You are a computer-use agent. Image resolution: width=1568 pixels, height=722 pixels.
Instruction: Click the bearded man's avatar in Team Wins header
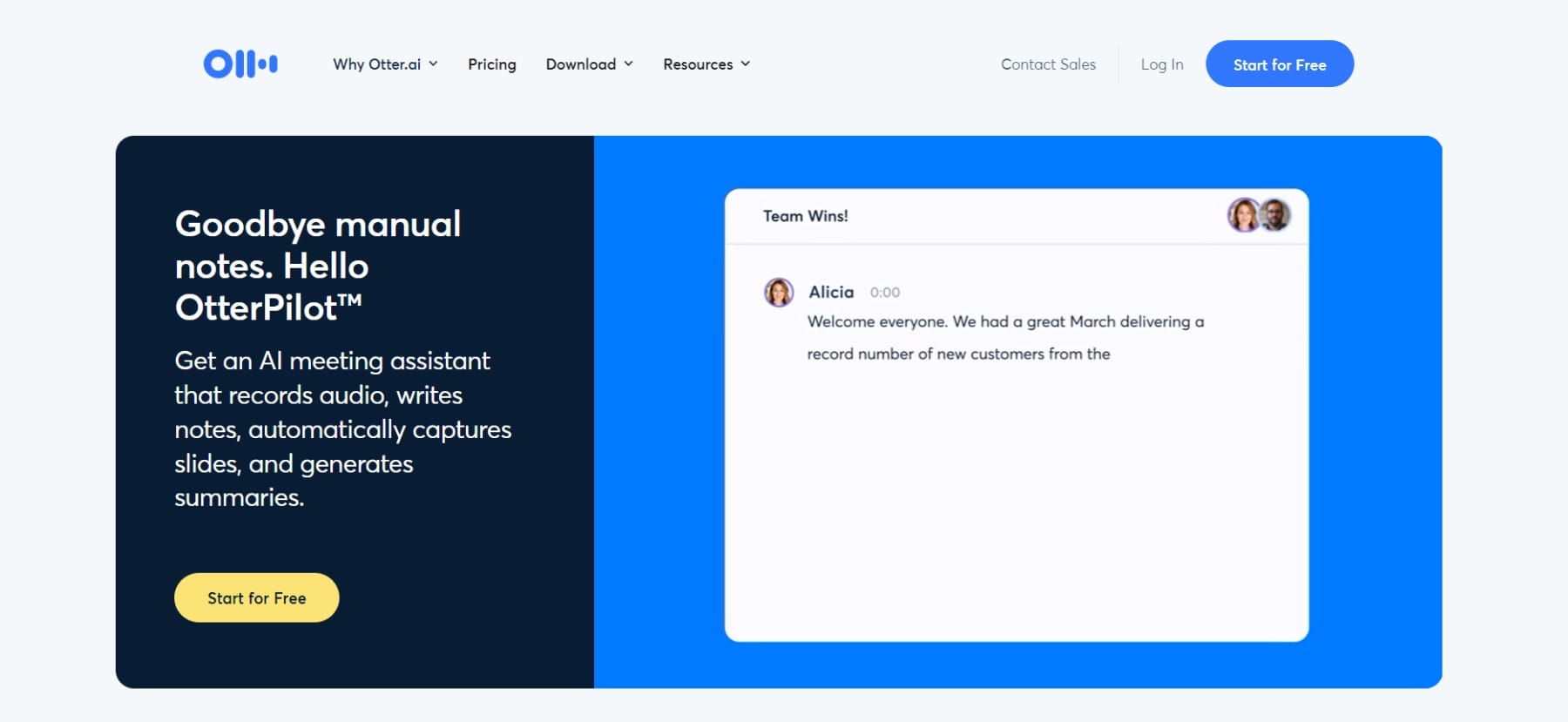(x=1275, y=214)
